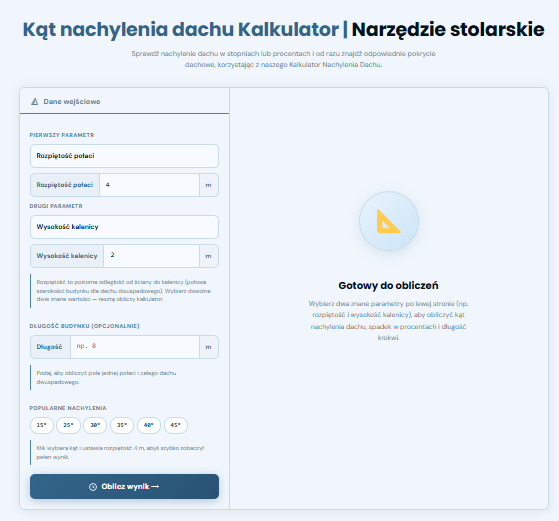Click the subtitle starting Sprawdź nachylenie dachu
This screenshot has height=521, width=559.
coord(283,59)
